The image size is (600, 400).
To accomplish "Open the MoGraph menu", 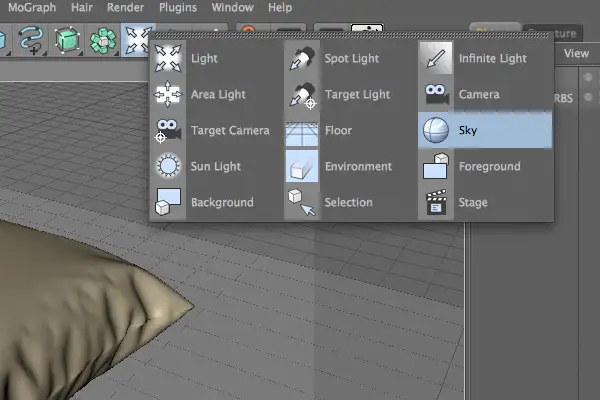I will click(32, 7).
